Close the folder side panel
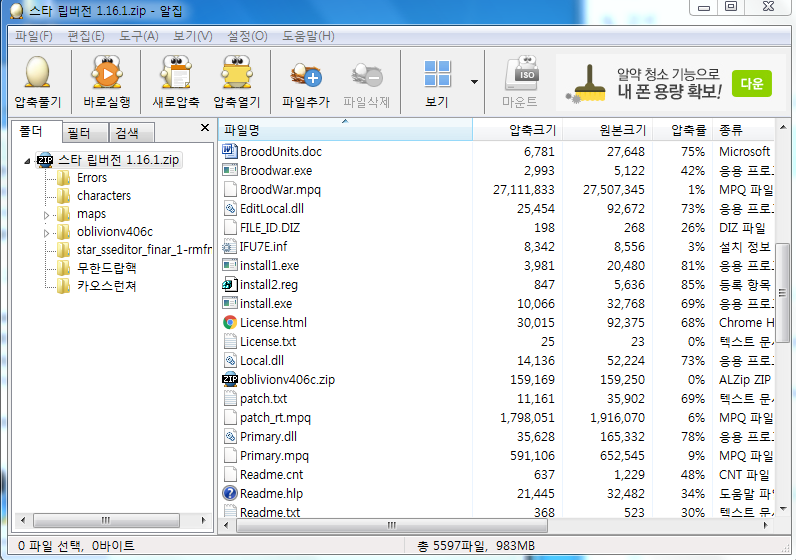 205,127
